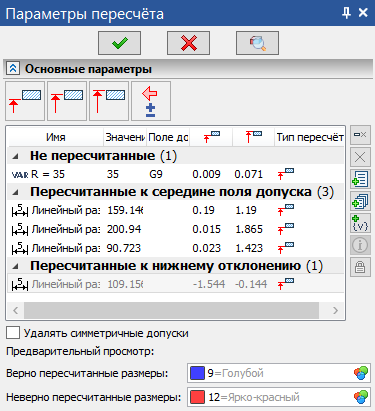Click the table horizontal scrollbar thumb

171,310
